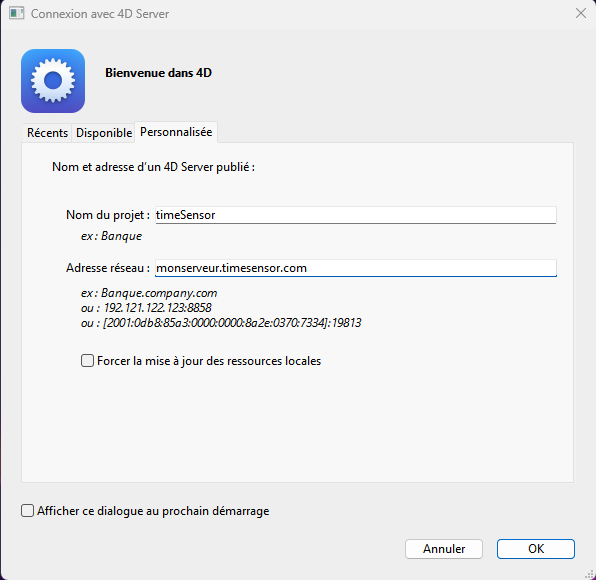Click the 'ex : Banque.company.com' example
This screenshot has height=580, width=596.
tap(149, 293)
